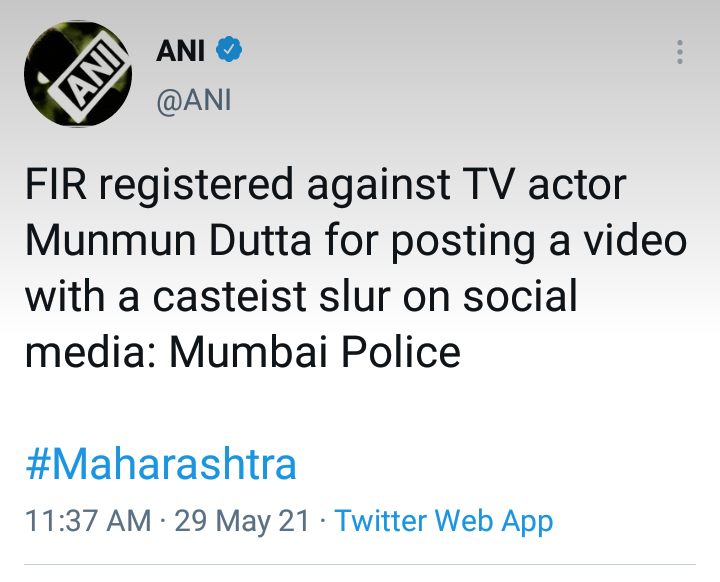
Task: Open the ANI profile picture
Action: pos(77,73)
